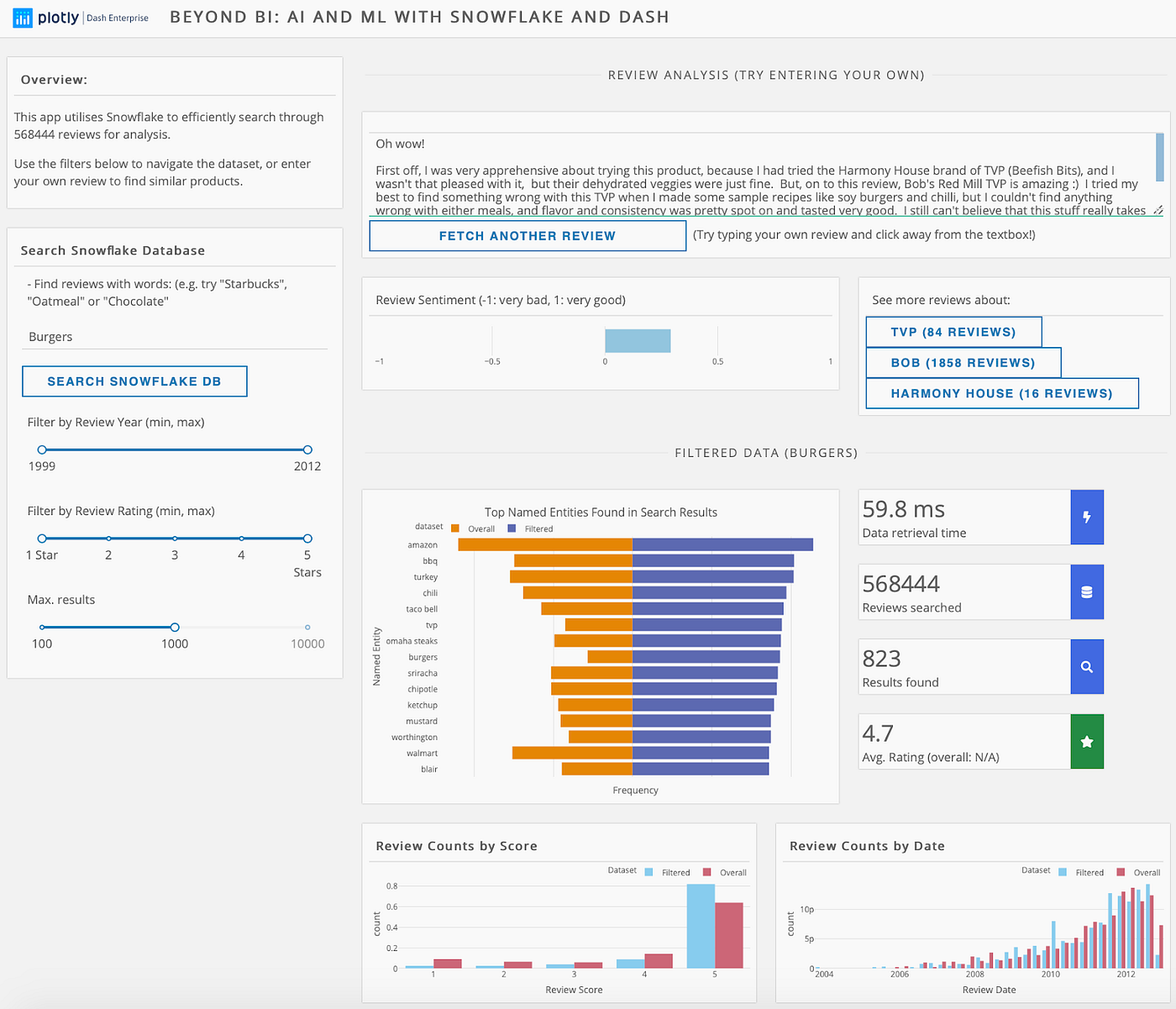Click the 1 Star rating slider handle

pyautogui.click(x=42, y=539)
